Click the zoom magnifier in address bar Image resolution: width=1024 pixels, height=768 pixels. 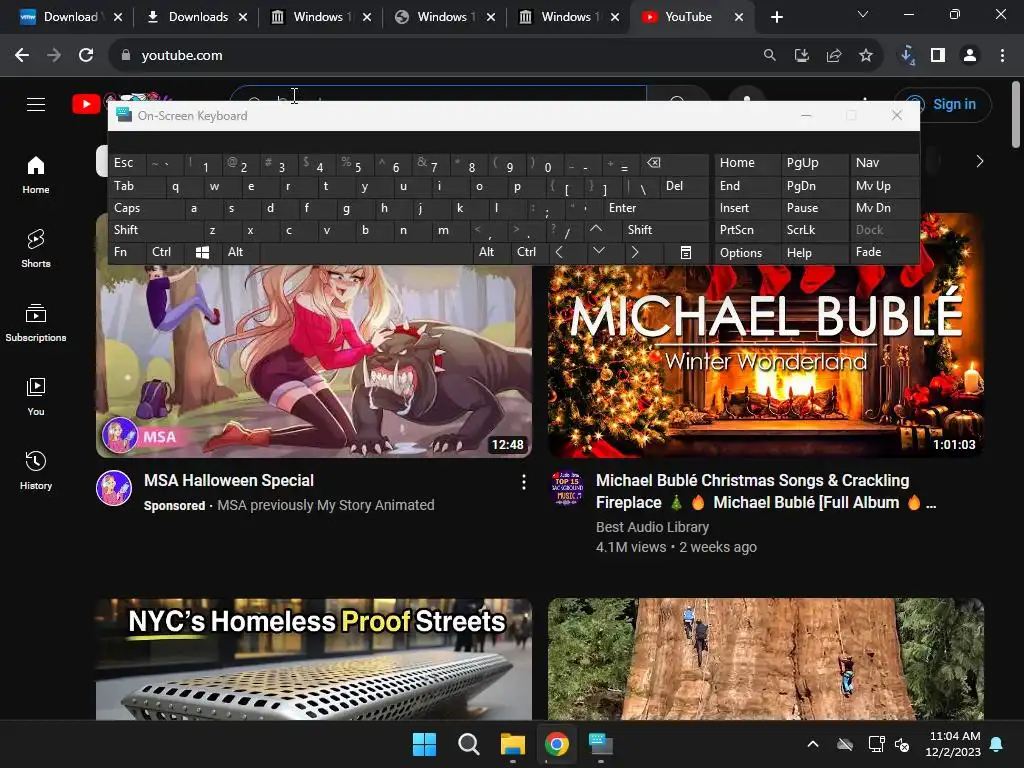[770, 56]
